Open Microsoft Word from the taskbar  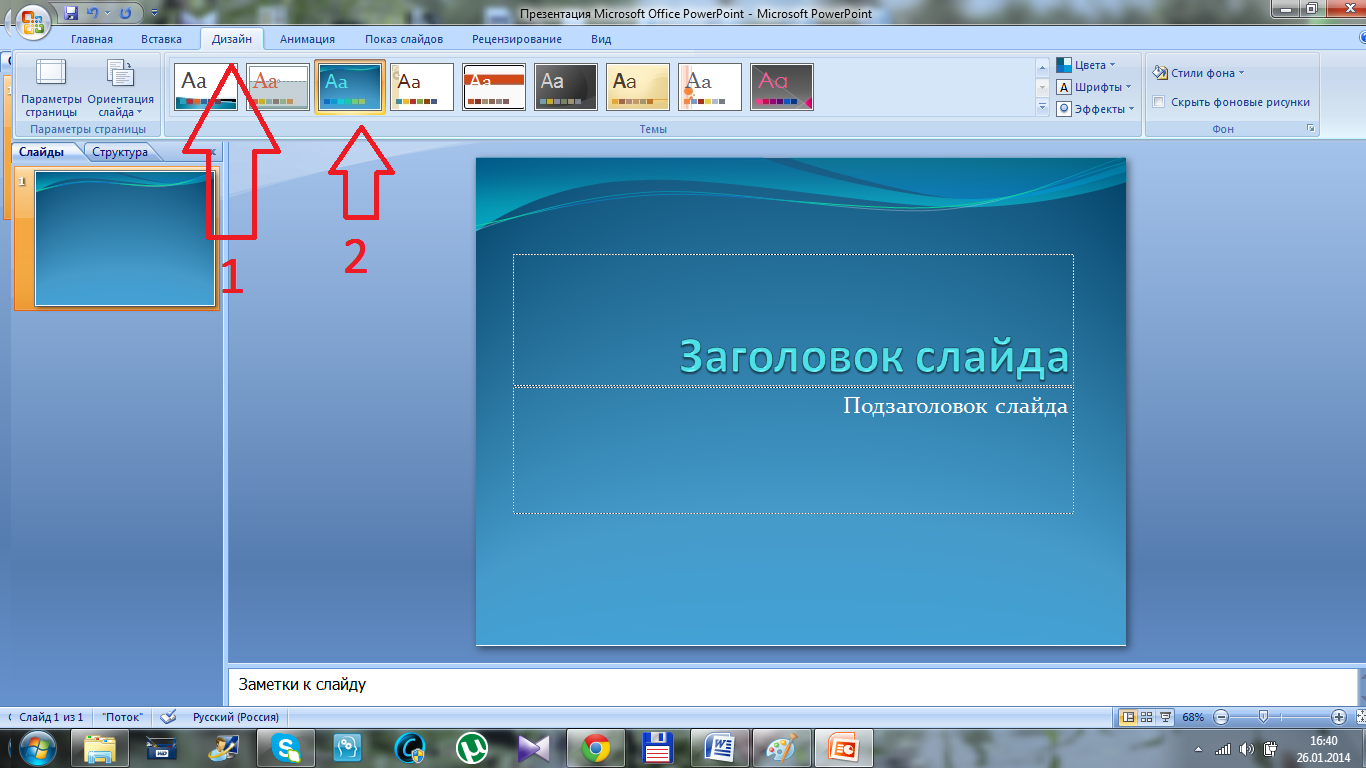(720, 747)
